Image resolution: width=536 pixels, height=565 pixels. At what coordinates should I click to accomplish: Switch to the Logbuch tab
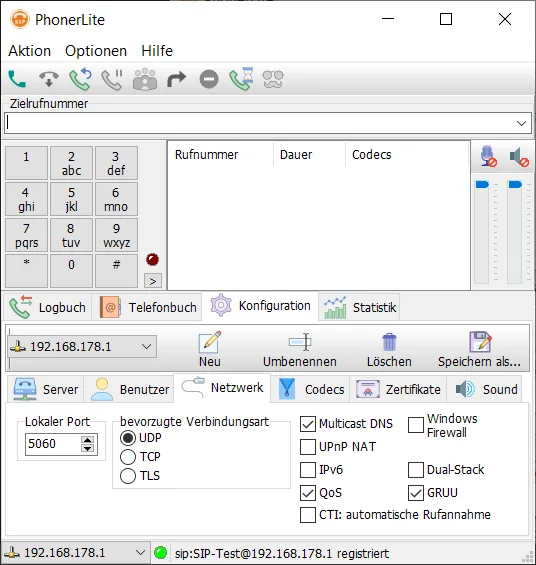(47, 307)
